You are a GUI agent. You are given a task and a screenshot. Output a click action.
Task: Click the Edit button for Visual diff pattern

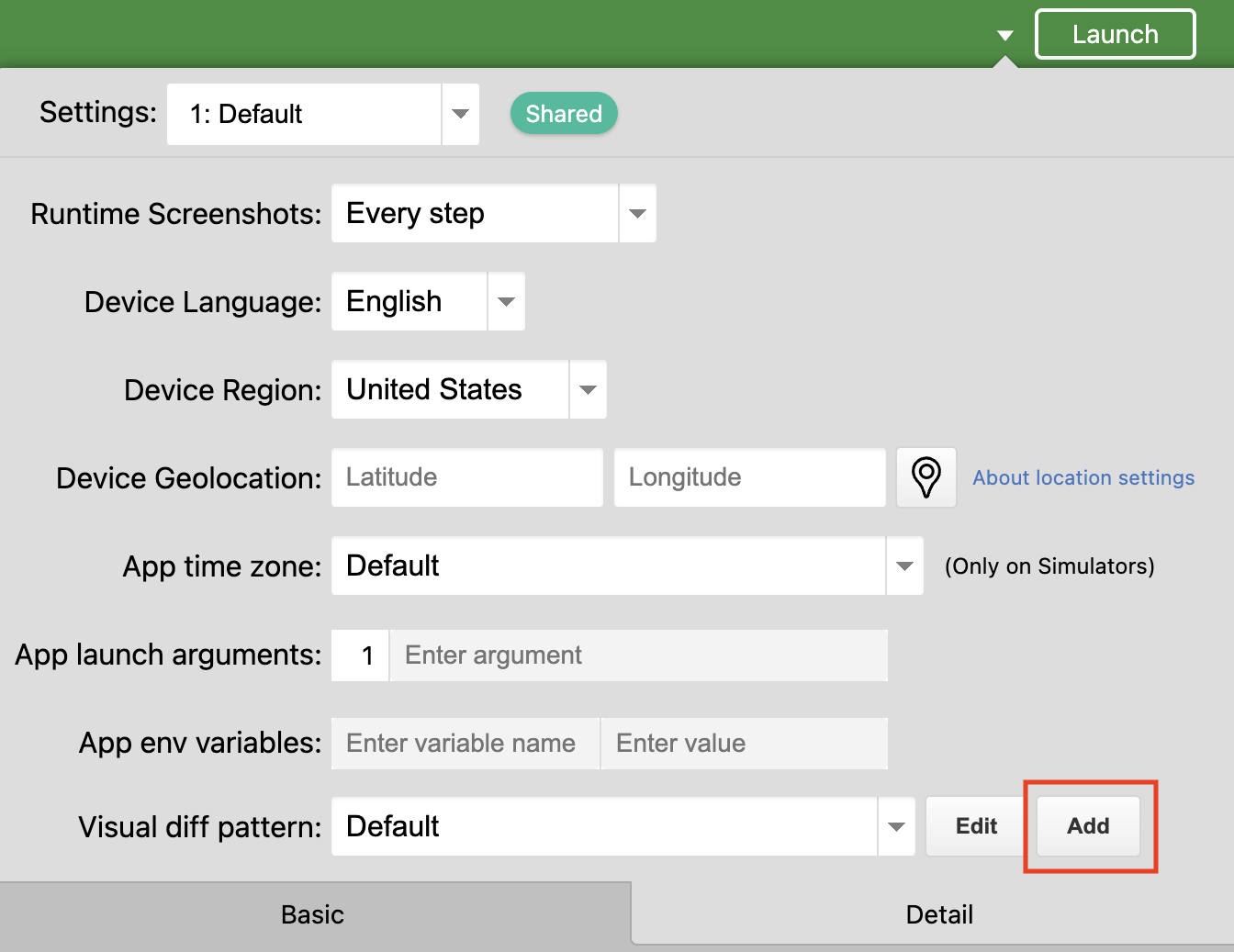point(974,825)
